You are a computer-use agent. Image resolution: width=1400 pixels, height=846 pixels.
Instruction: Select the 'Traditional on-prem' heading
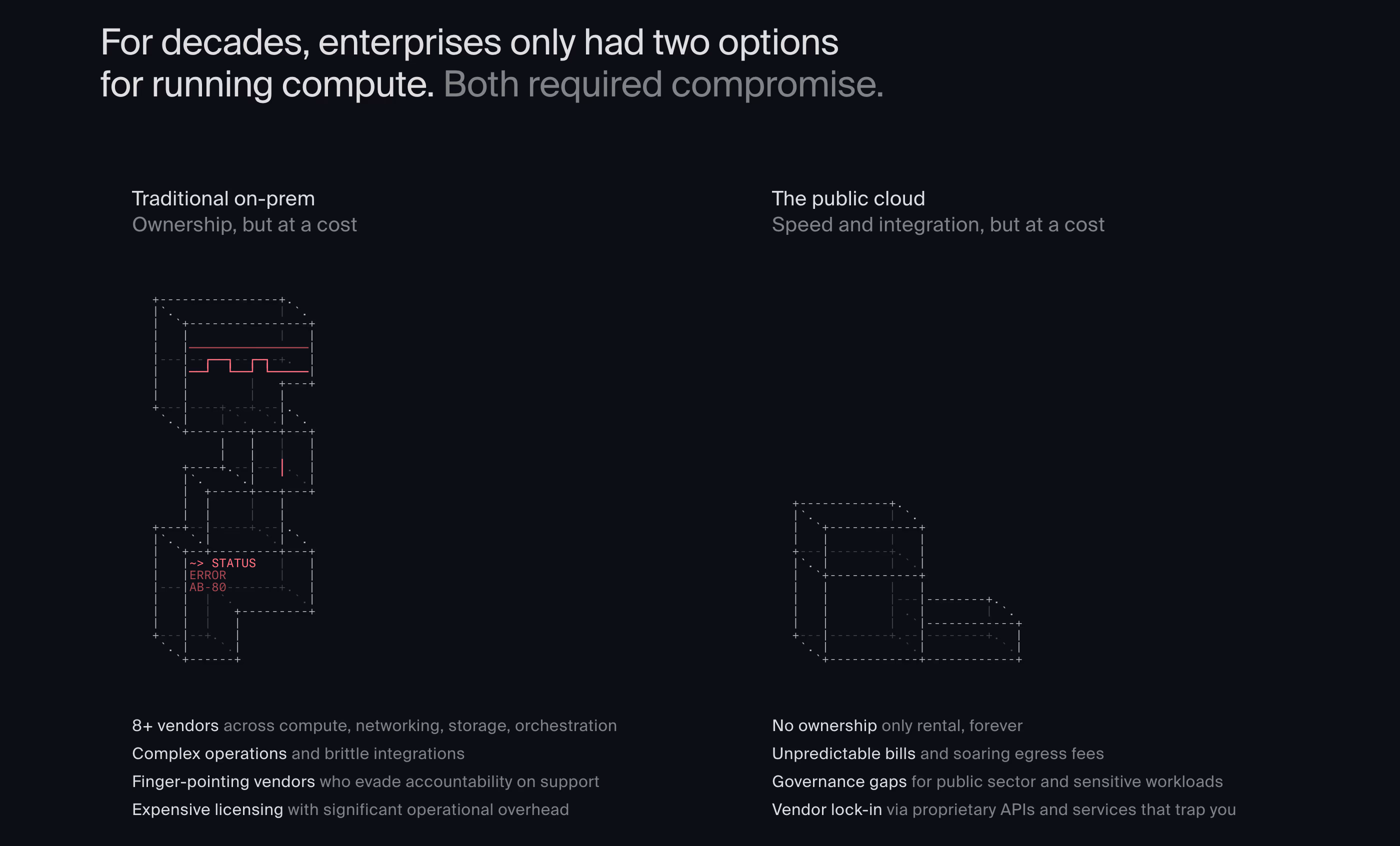[x=223, y=199]
